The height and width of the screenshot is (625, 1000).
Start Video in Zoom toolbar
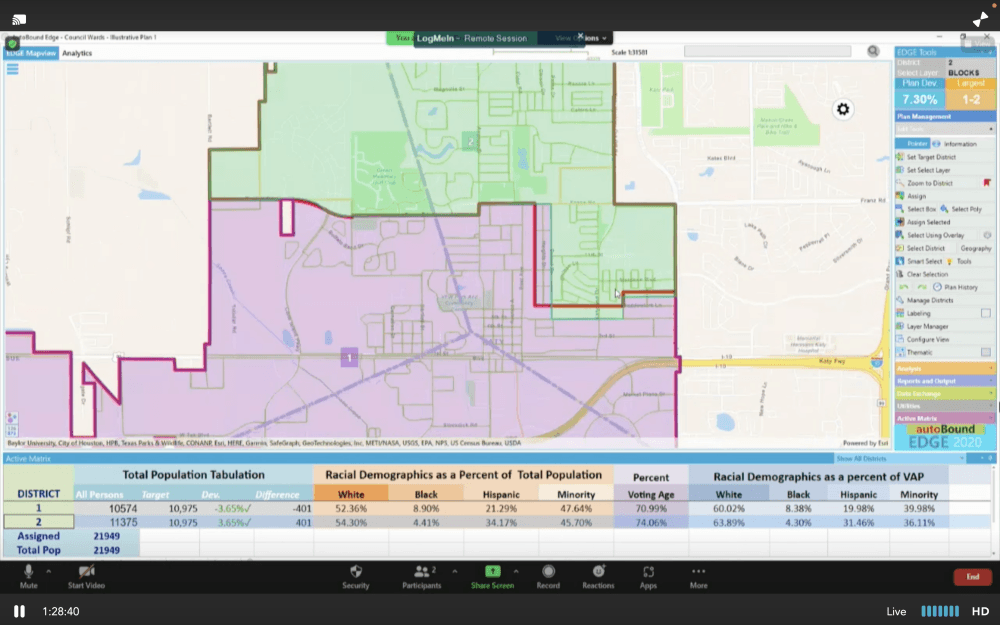point(86,576)
